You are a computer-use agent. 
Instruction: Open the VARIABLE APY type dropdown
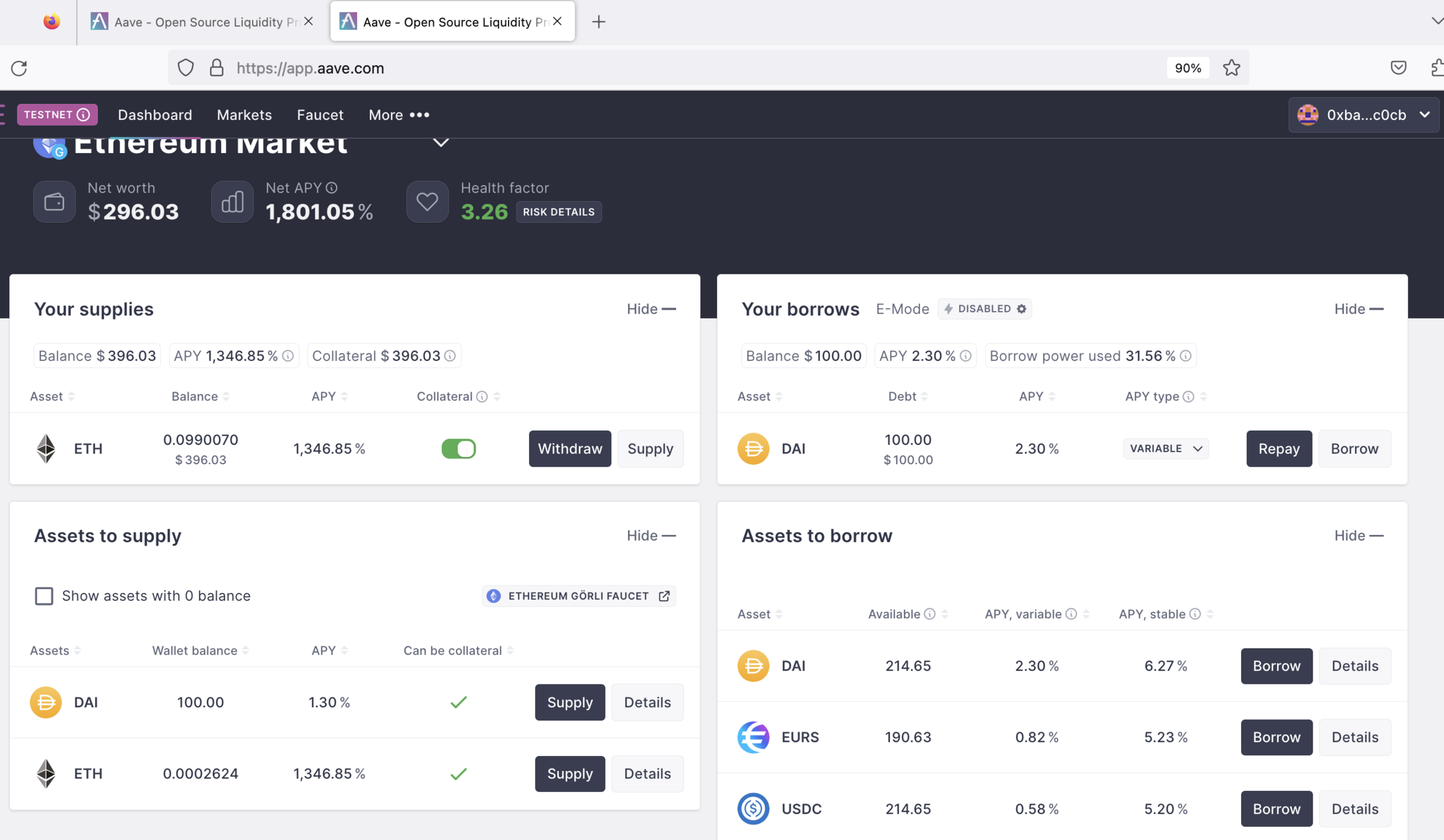pyautogui.click(x=1165, y=449)
